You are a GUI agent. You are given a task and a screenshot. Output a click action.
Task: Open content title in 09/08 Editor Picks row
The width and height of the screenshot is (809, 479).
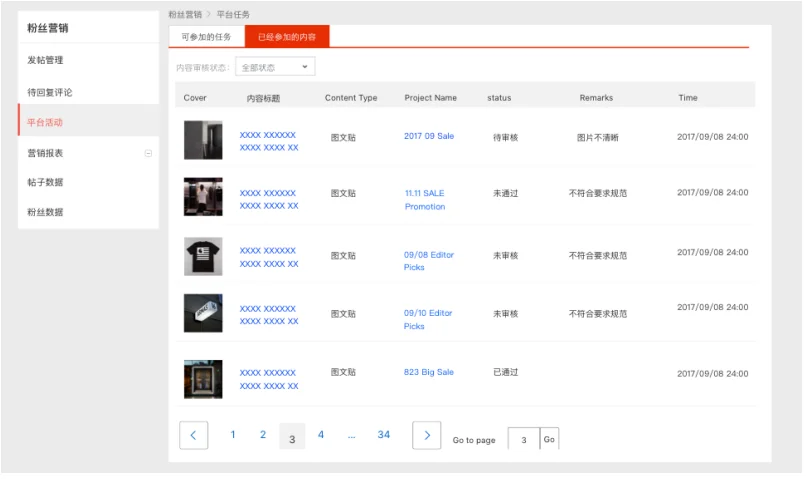tap(269, 257)
